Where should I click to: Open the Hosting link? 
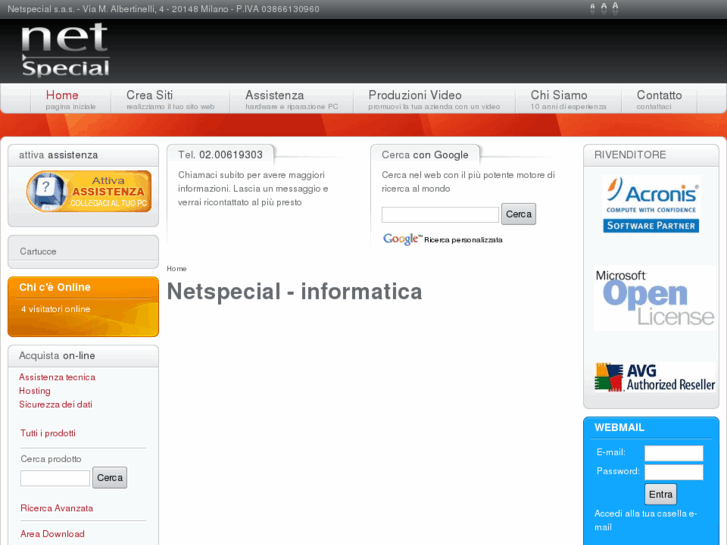click(x=34, y=391)
